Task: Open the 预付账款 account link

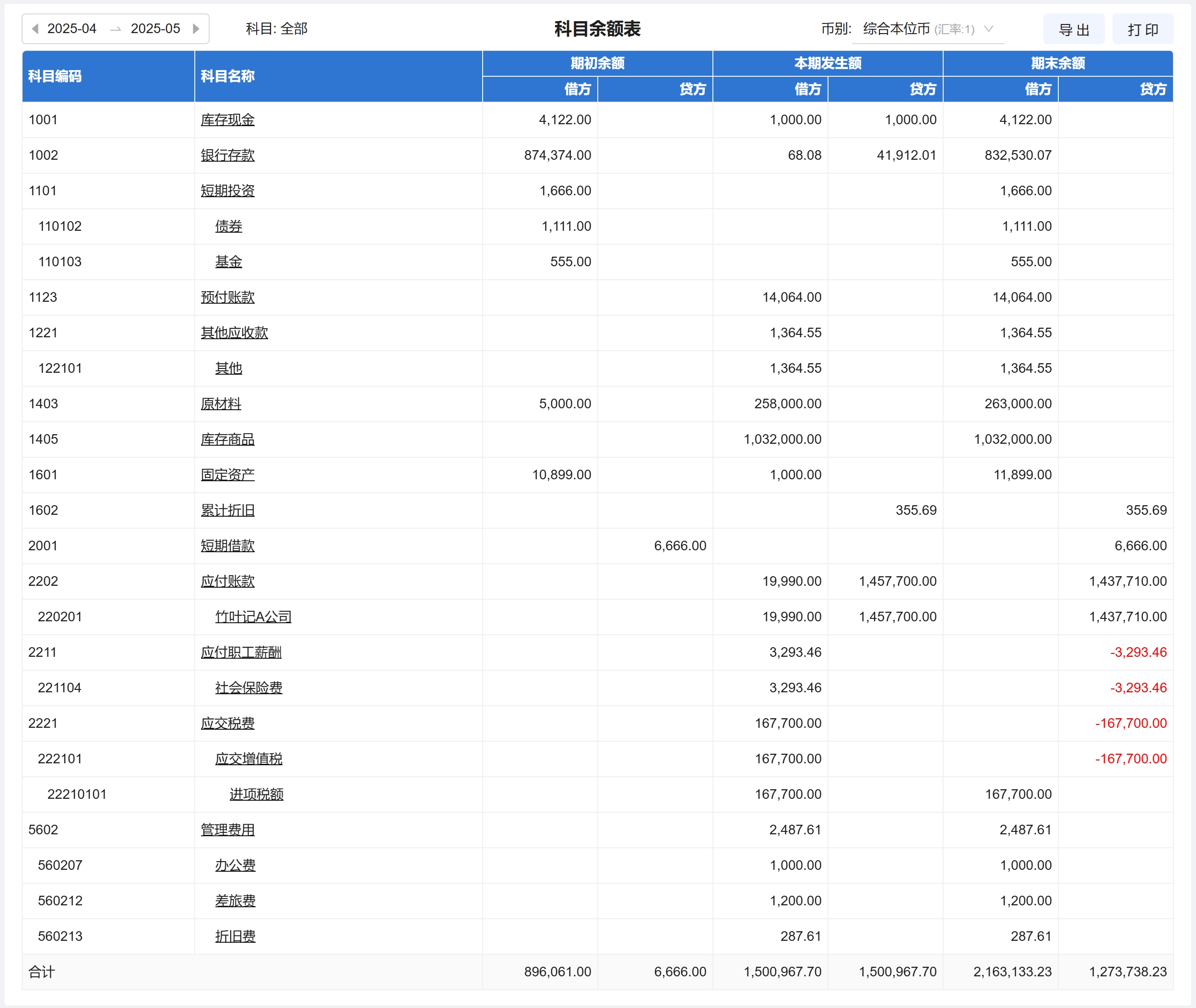Action: point(227,297)
